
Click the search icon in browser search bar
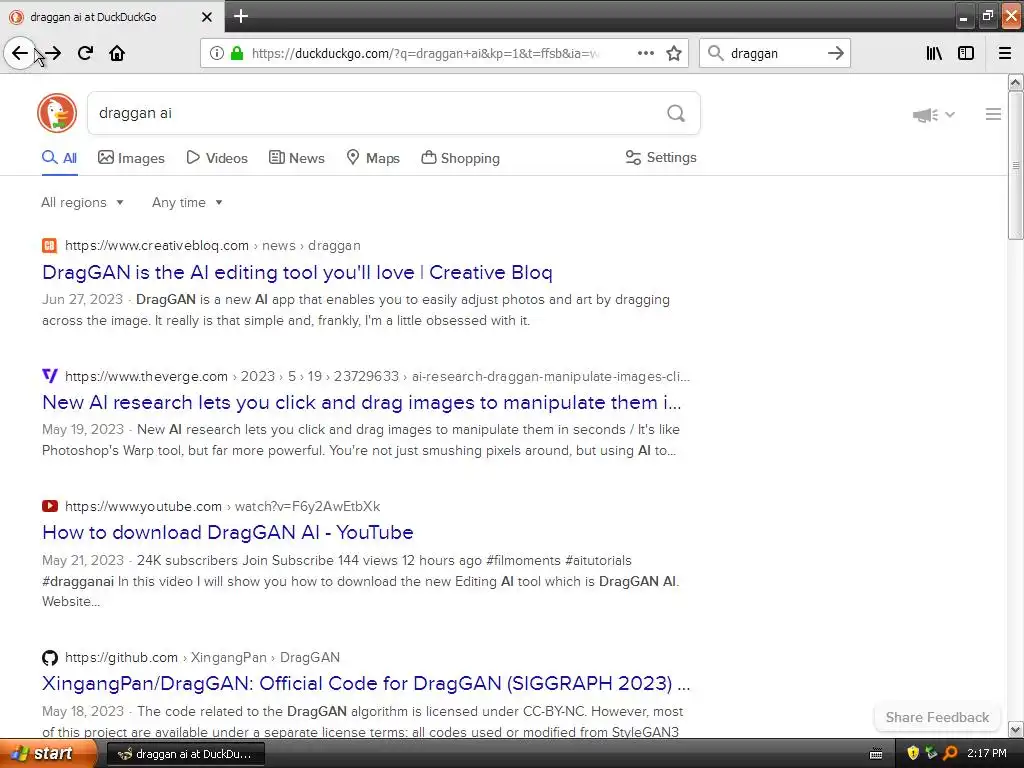(716, 53)
